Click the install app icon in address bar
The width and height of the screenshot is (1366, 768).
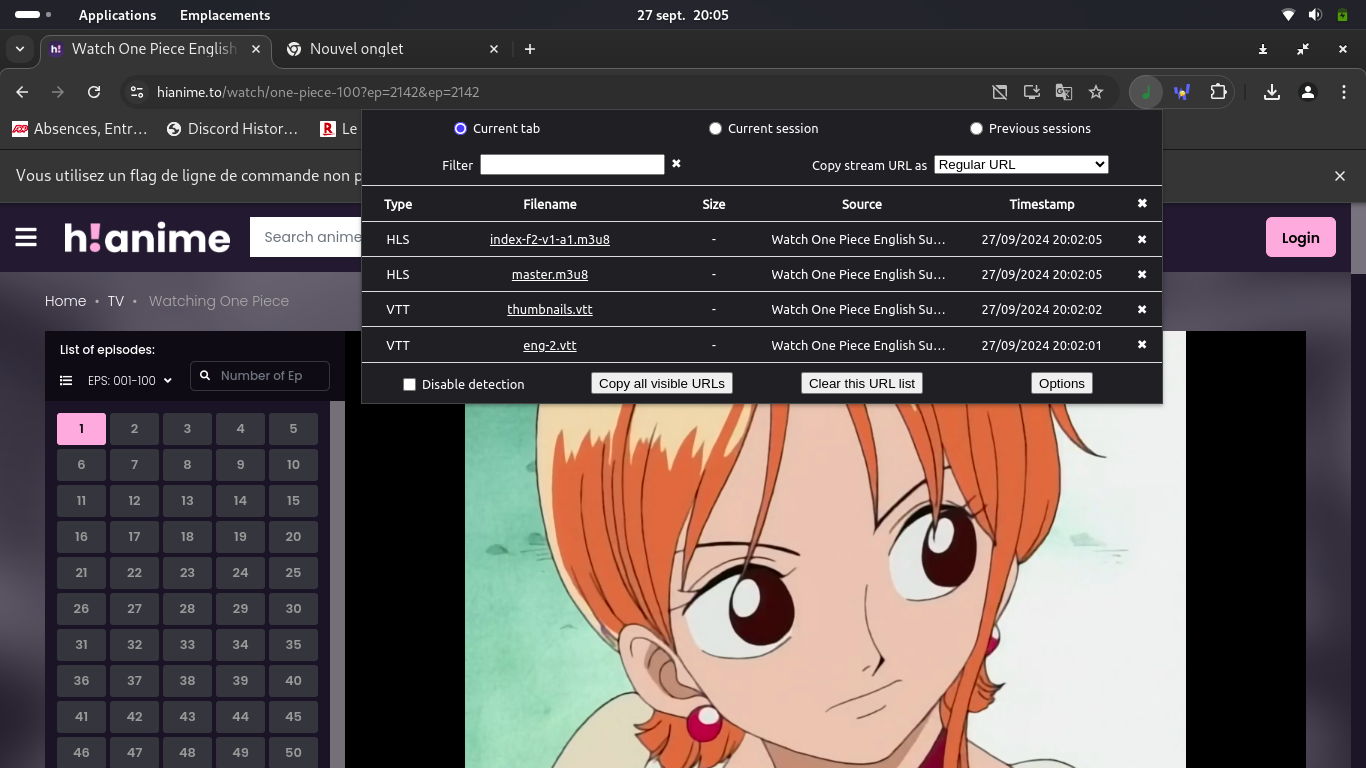click(x=1032, y=92)
